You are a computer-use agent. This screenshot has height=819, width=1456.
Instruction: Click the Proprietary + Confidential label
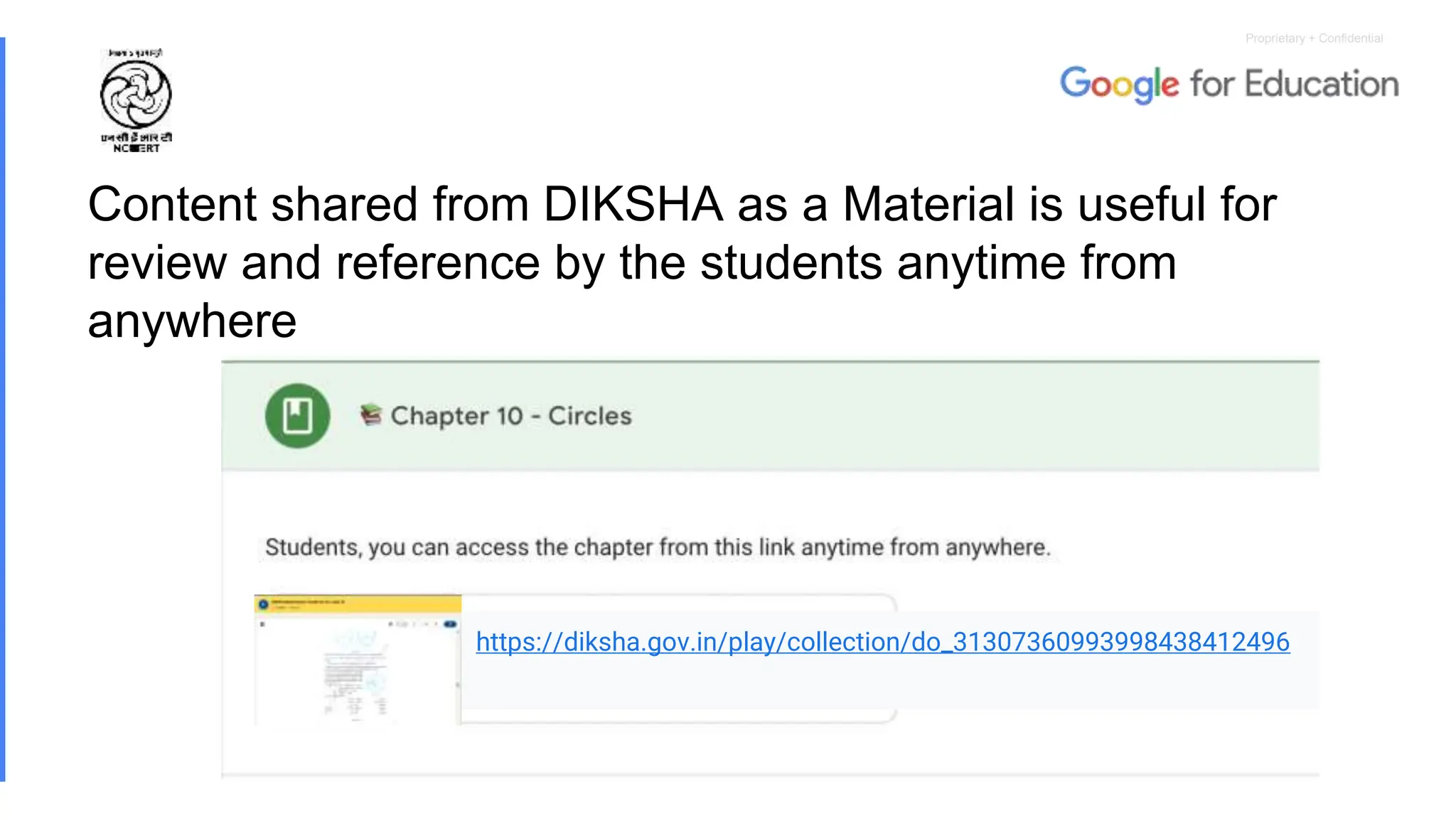(1314, 38)
